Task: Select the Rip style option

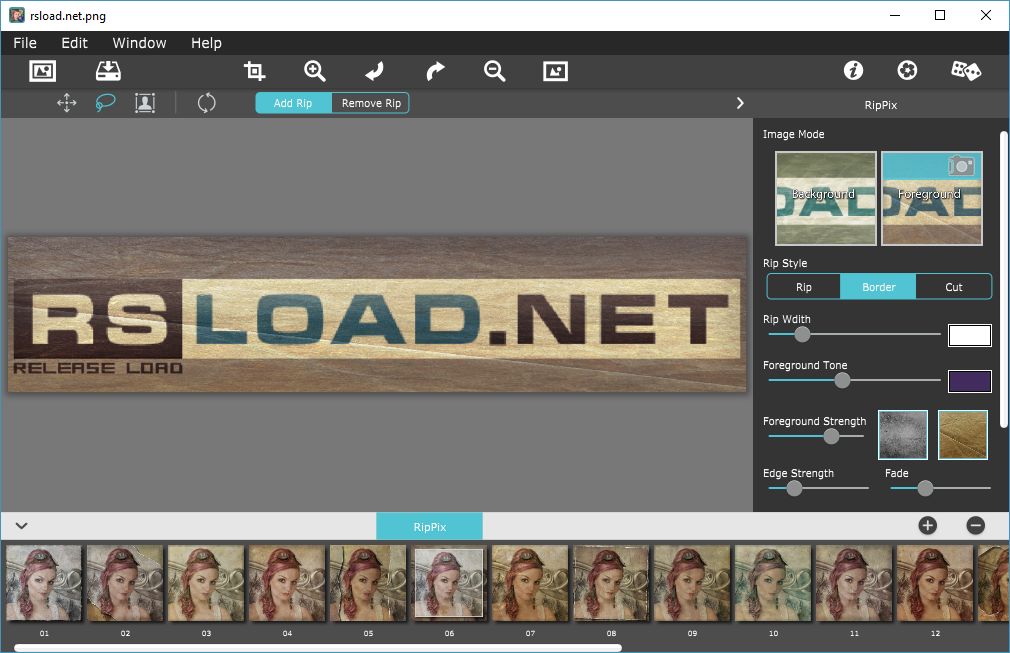Action: [x=804, y=287]
